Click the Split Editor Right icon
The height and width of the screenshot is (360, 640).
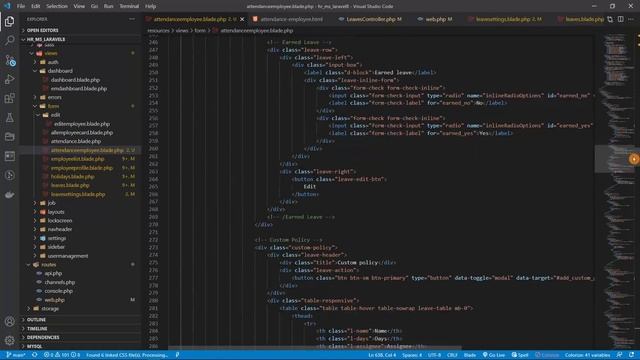[620, 19]
